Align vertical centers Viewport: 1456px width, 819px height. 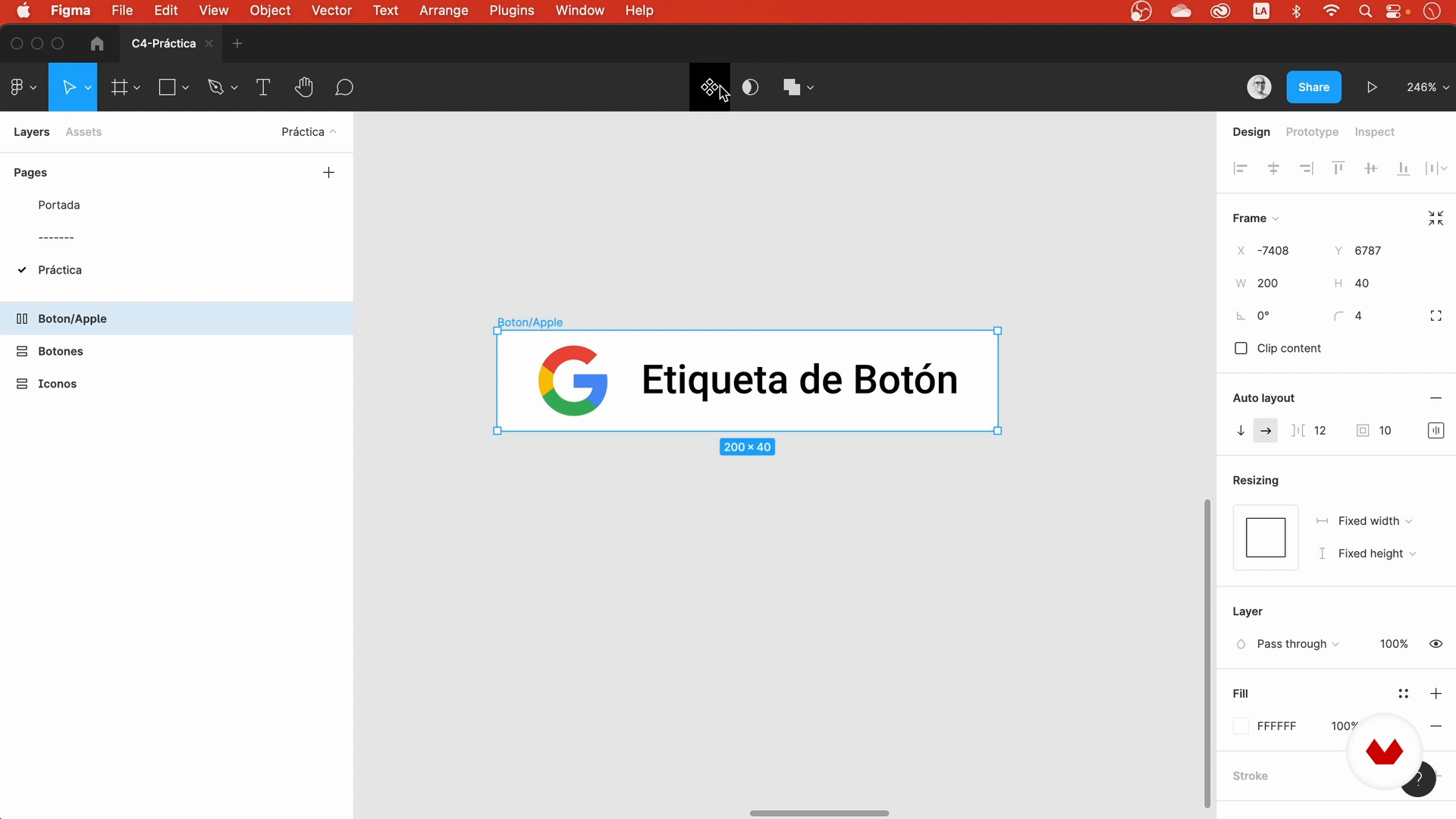point(1370,168)
